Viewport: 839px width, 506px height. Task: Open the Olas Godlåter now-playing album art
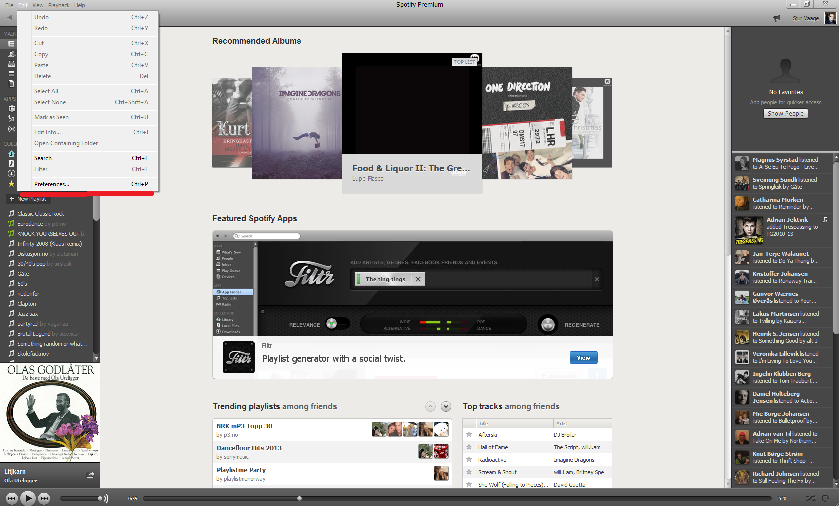(50, 412)
